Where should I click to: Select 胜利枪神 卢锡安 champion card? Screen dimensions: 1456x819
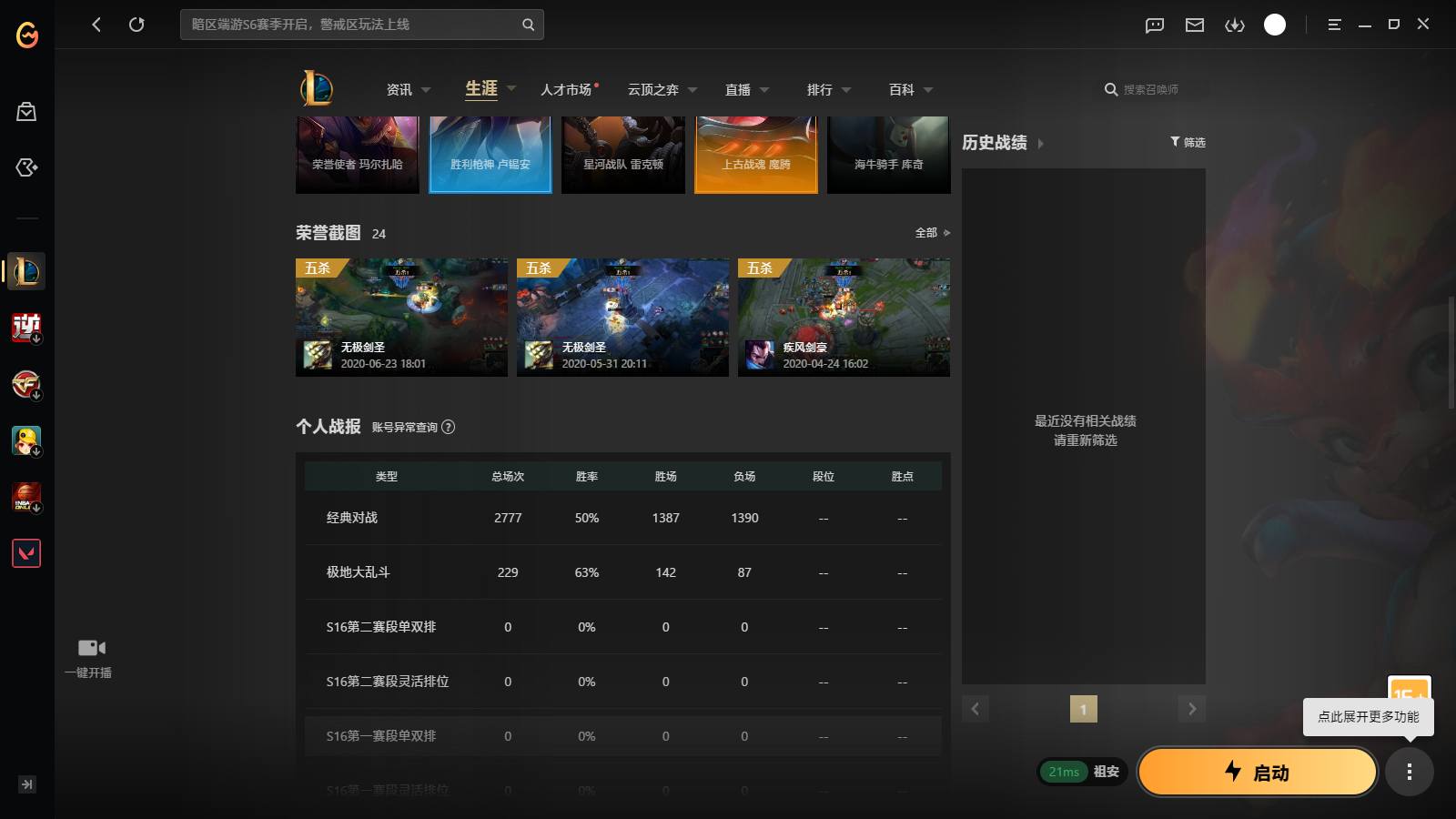(490, 155)
